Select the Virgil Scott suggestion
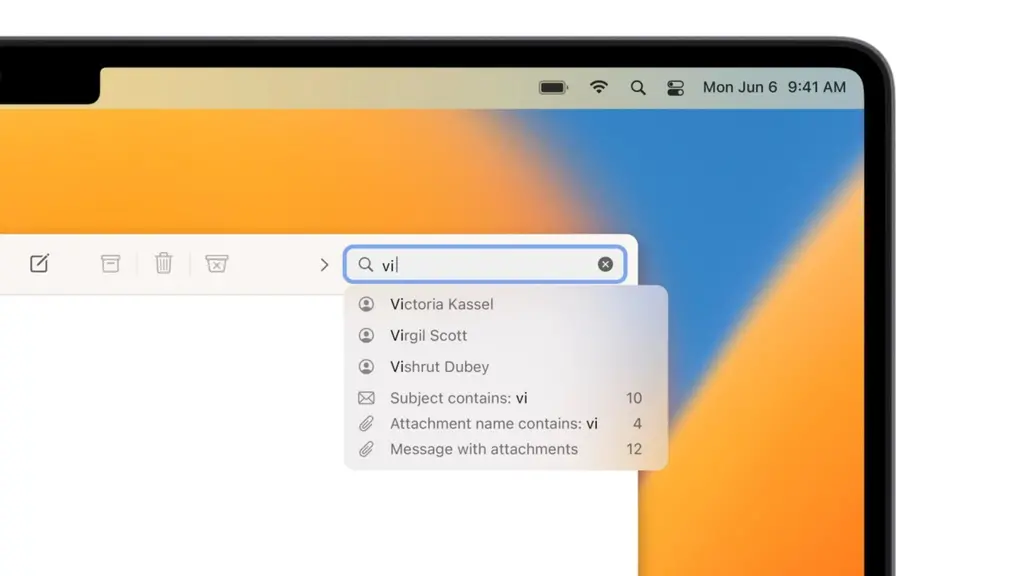 click(x=505, y=336)
